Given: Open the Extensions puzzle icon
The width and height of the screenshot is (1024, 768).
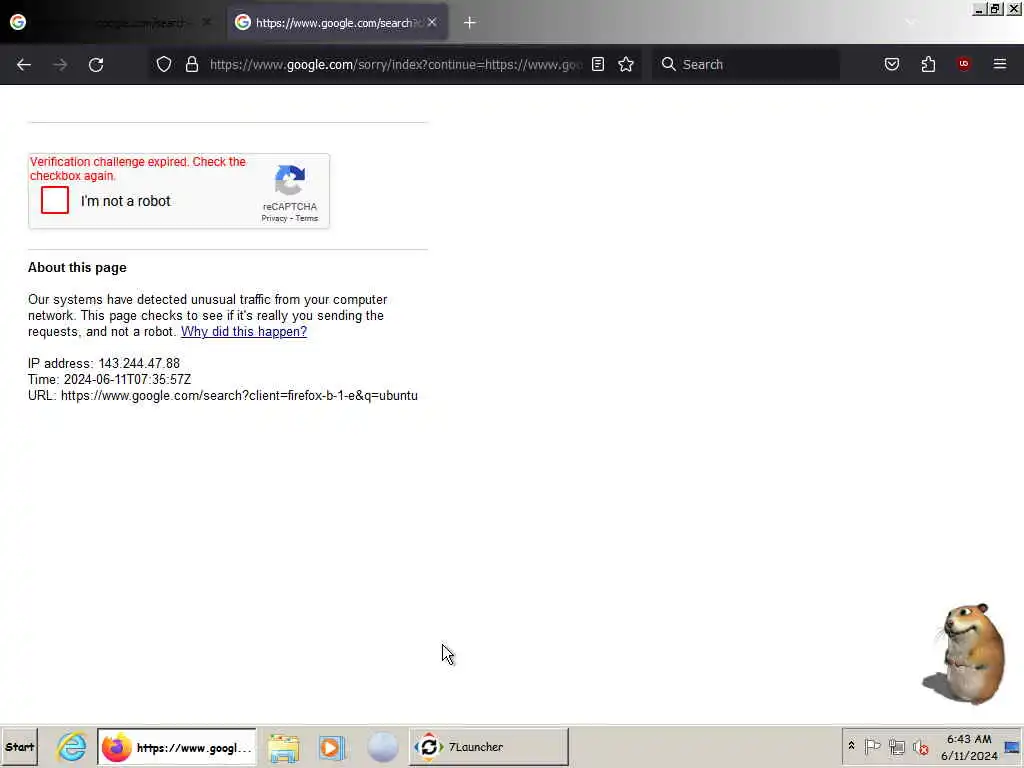Looking at the screenshot, I should pos(928,64).
